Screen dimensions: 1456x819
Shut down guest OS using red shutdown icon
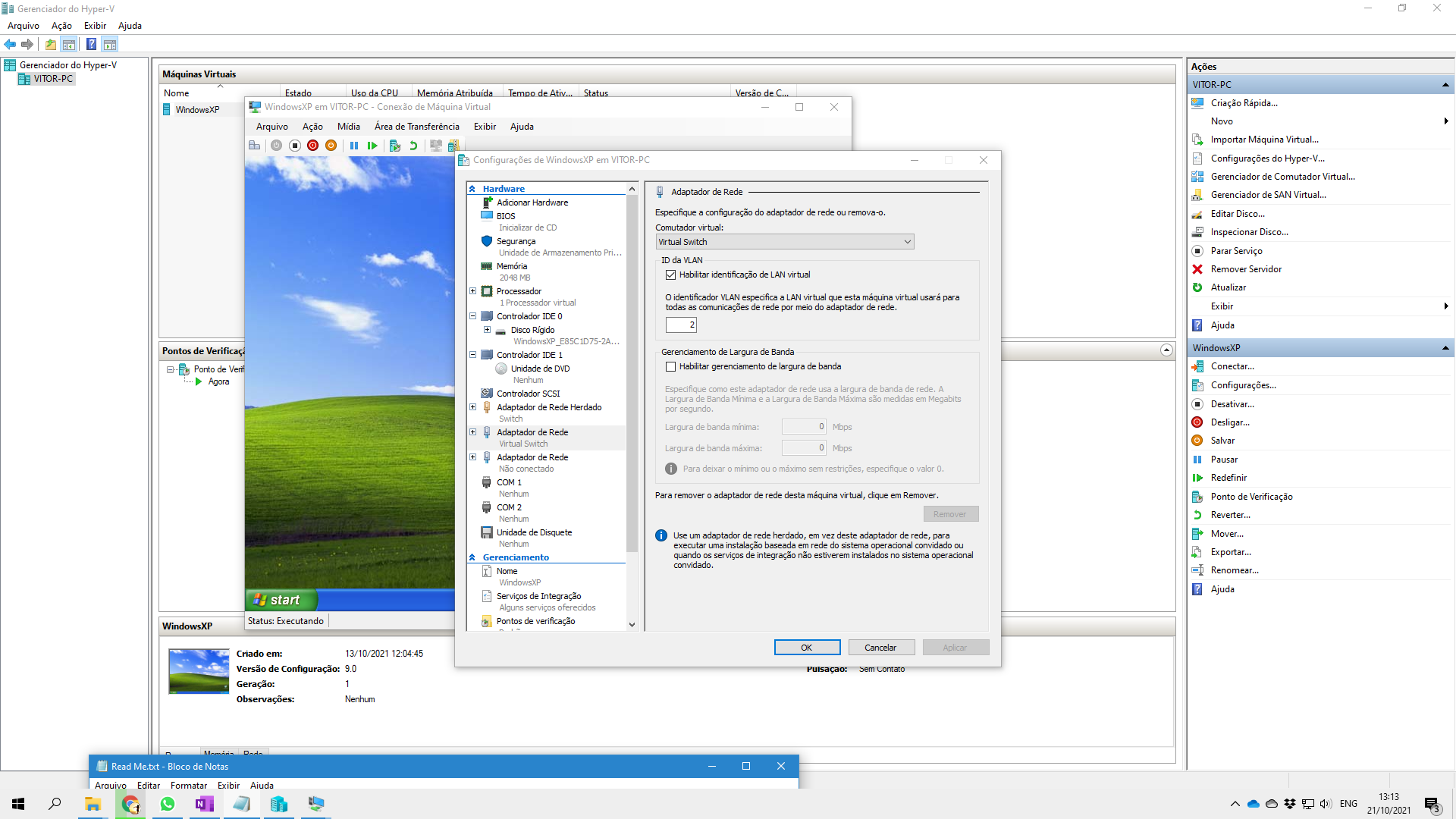point(313,146)
